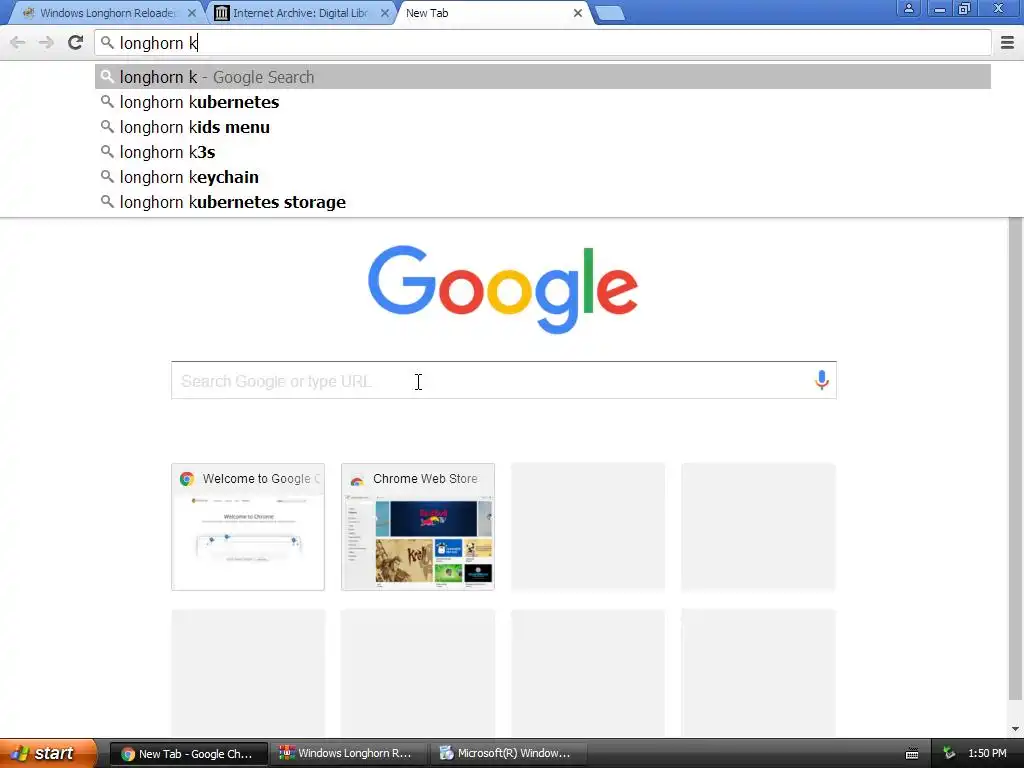The width and height of the screenshot is (1024, 768).
Task: Click the browser Back arrow
Action: click(x=18, y=43)
